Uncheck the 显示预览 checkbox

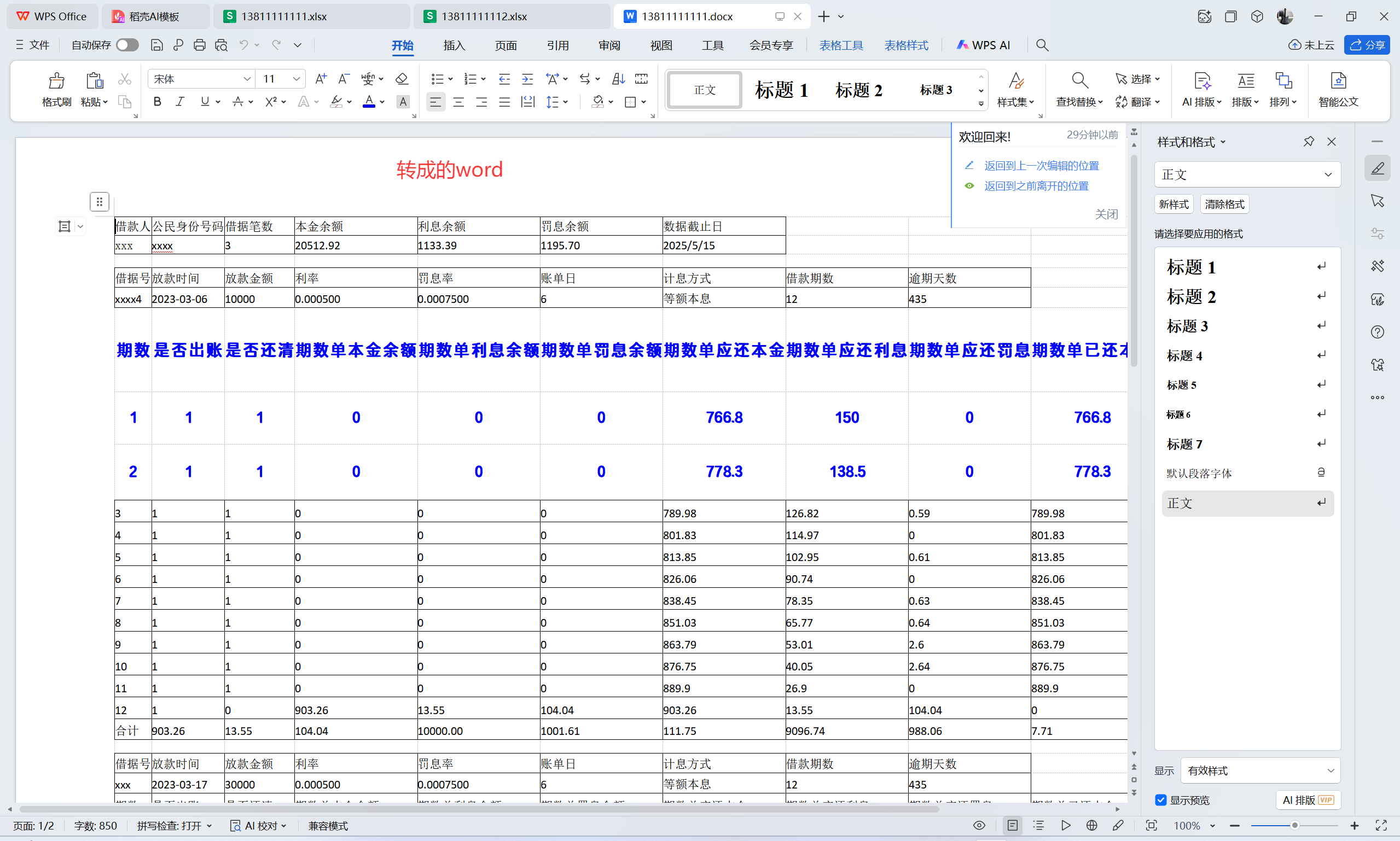(1161, 800)
